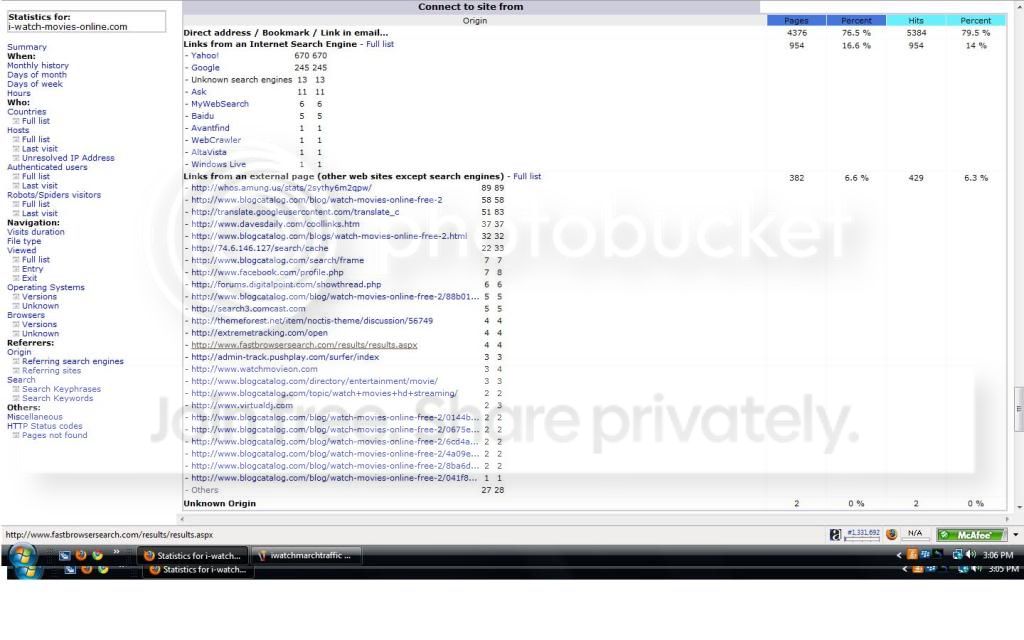This screenshot has height=640, width=1024.
Task: Open the Hours report
Action: click(x=19, y=93)
